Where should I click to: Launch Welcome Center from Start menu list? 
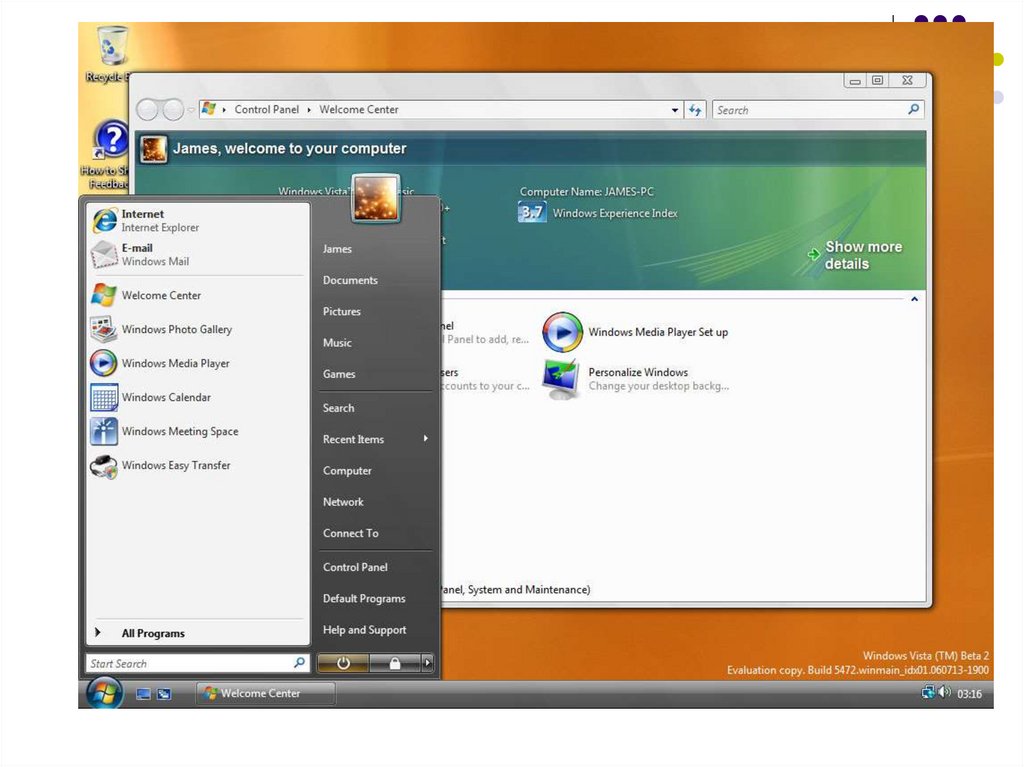(x=198, y=295)
